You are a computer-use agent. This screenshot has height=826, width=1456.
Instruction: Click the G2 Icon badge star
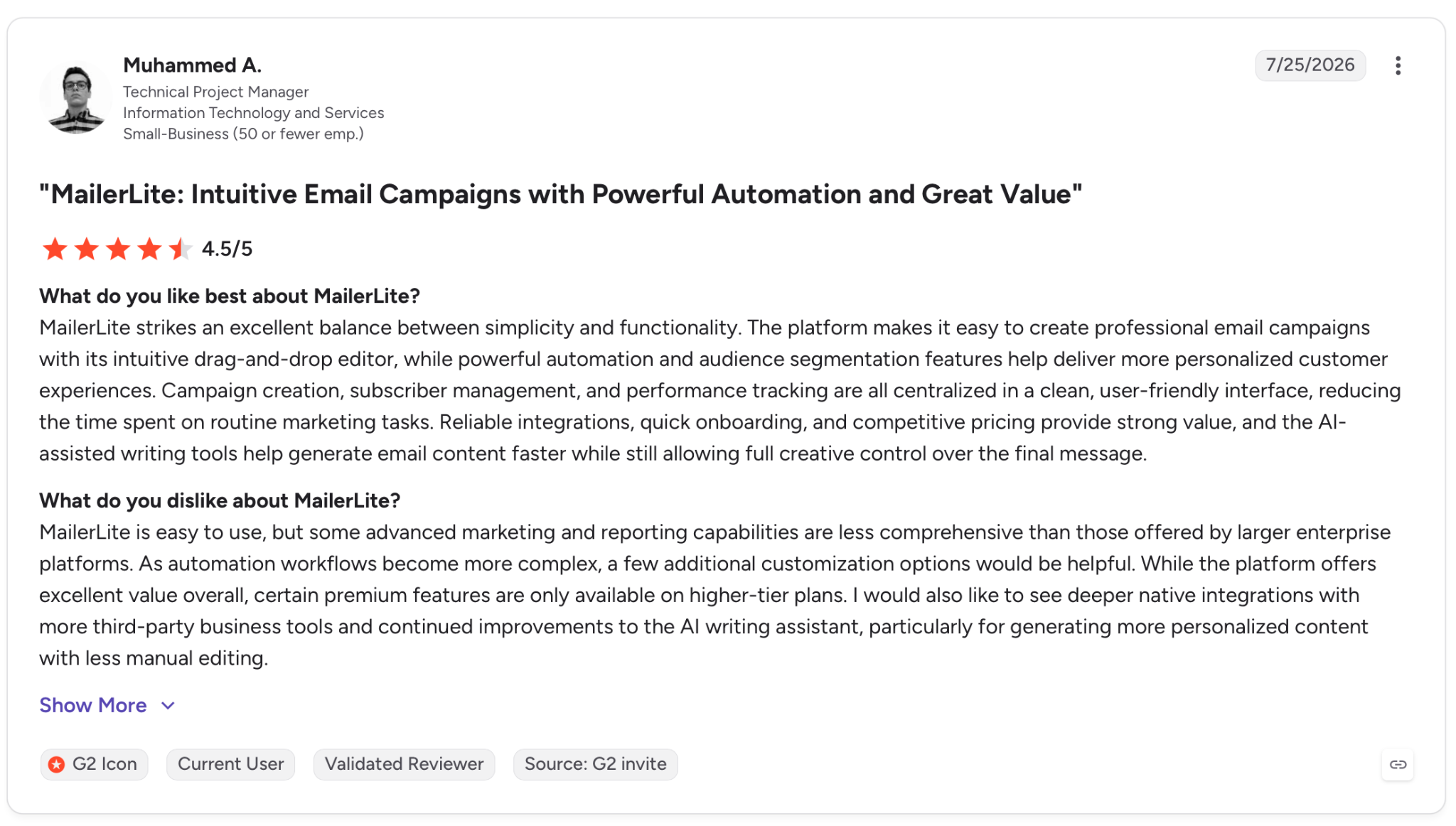click(57, 764)
